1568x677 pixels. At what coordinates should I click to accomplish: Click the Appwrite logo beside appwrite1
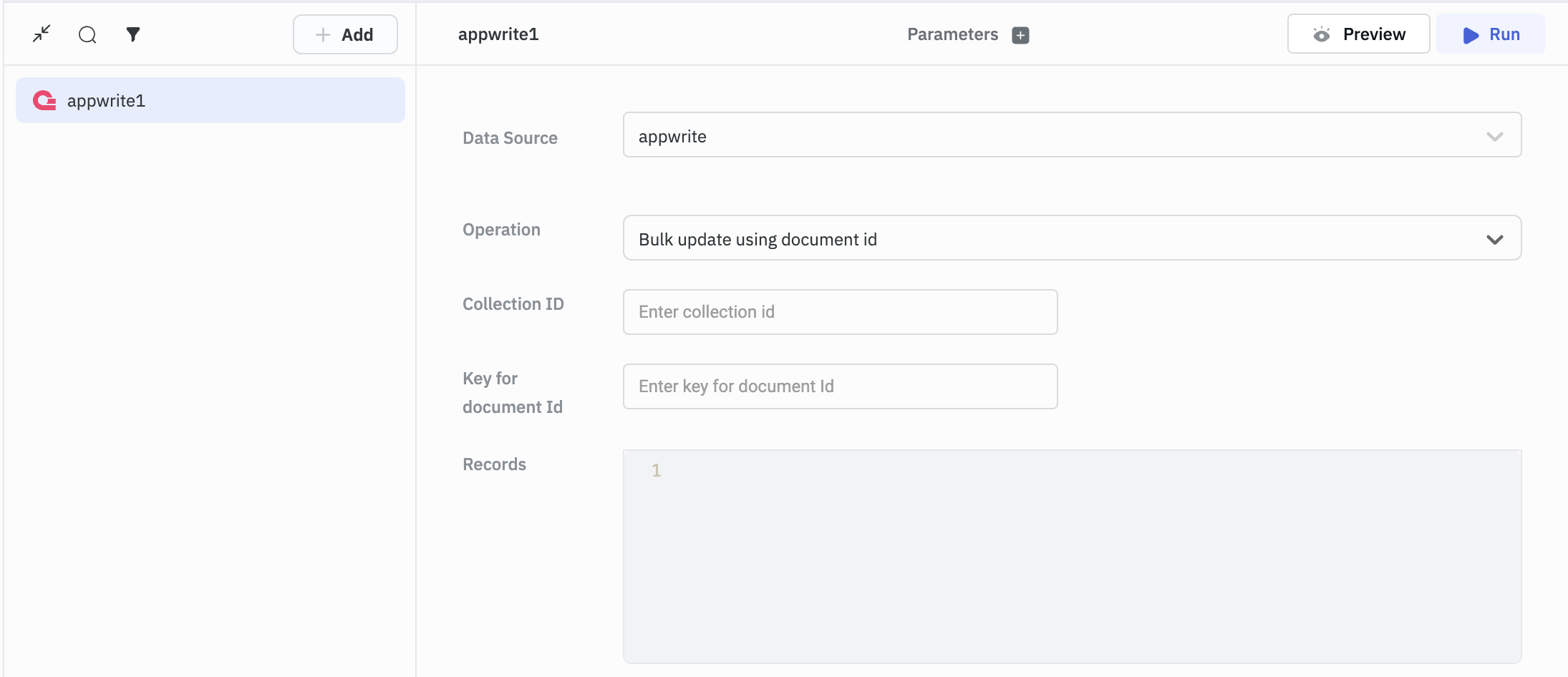[44, 101]
